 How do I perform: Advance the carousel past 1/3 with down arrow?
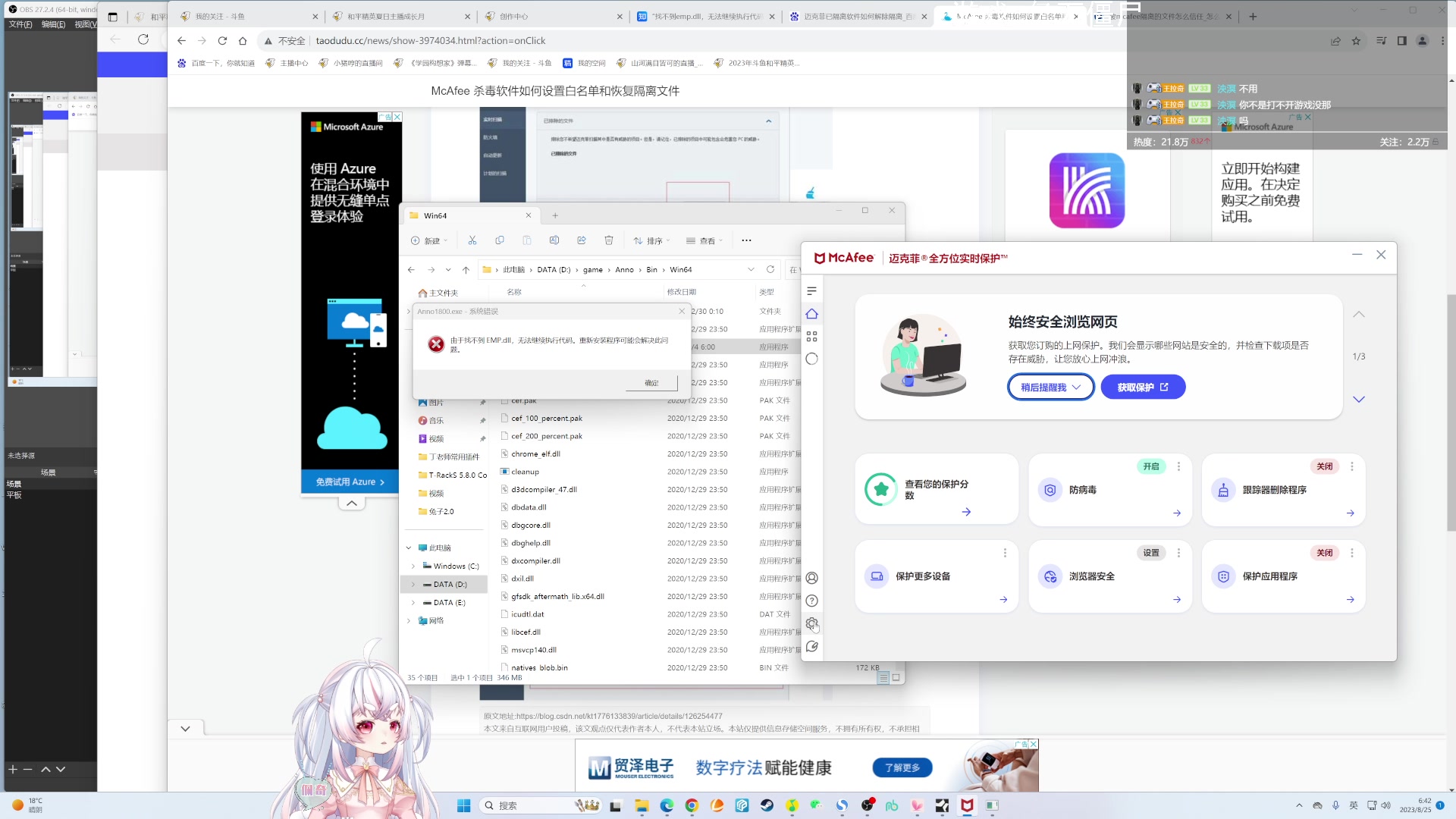[x=1359, y=399]
